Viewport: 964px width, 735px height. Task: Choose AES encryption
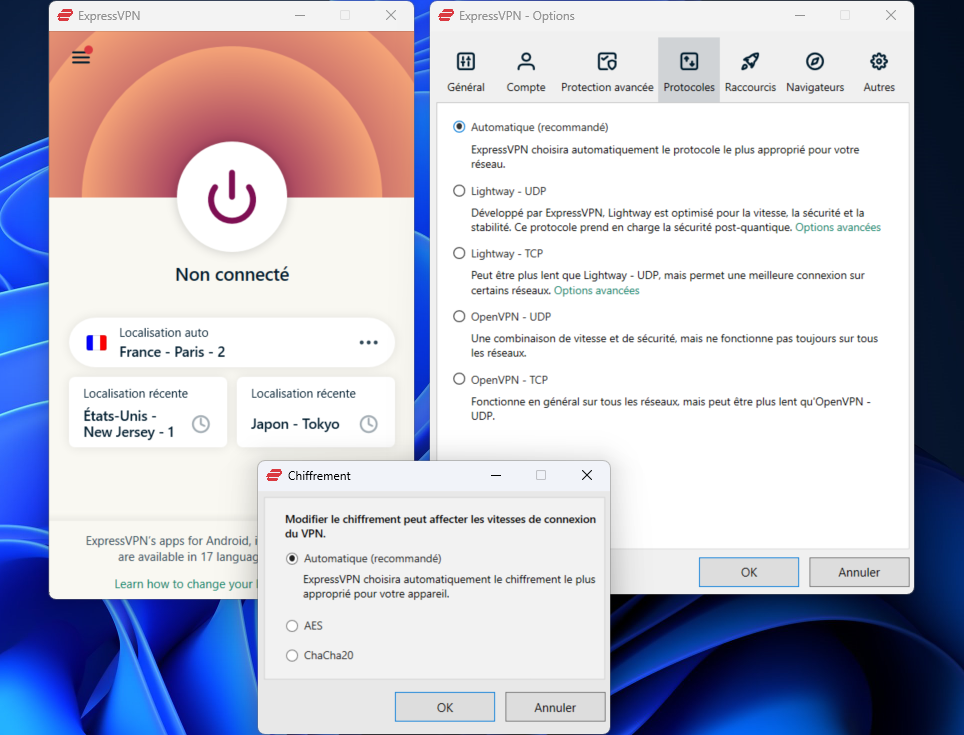292,626
